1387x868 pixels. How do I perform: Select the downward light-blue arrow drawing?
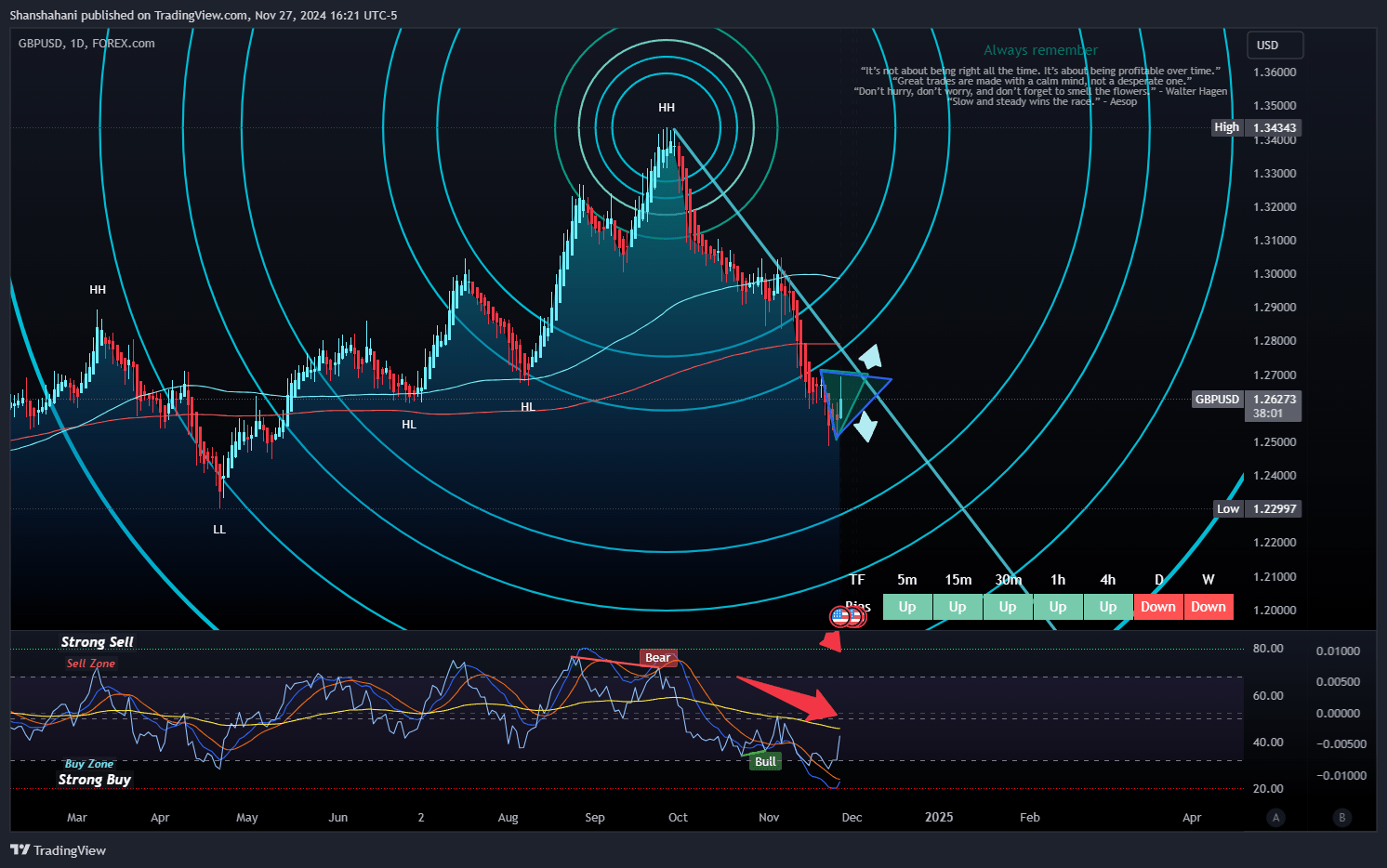pos(866,426)
